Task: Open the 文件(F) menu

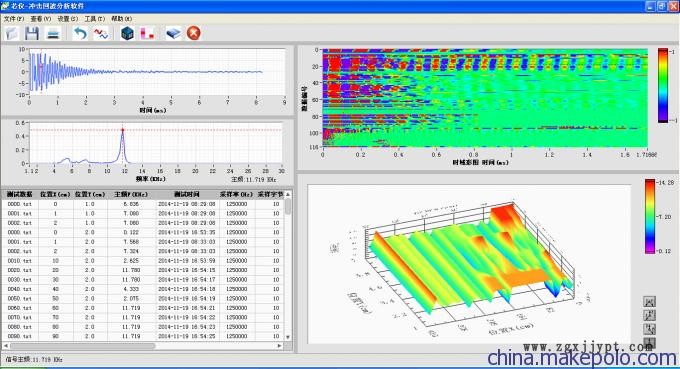Action: [x=14, y=19]
